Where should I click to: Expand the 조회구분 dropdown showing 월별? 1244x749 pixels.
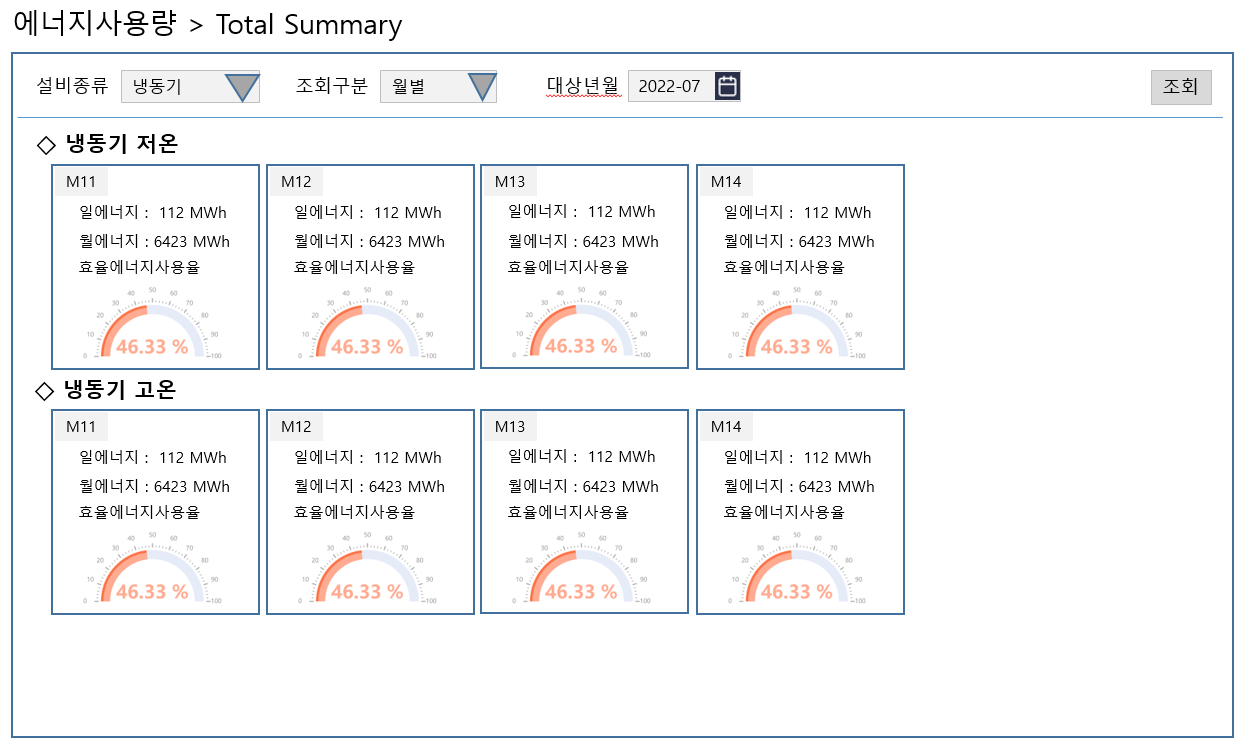(438, 87)
